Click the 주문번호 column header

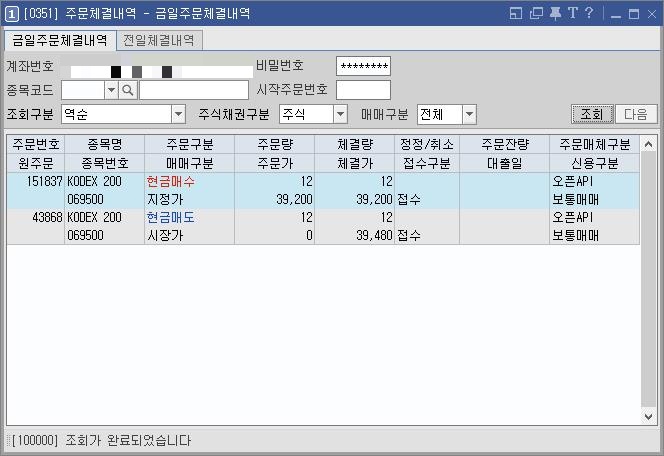[36, 144]
